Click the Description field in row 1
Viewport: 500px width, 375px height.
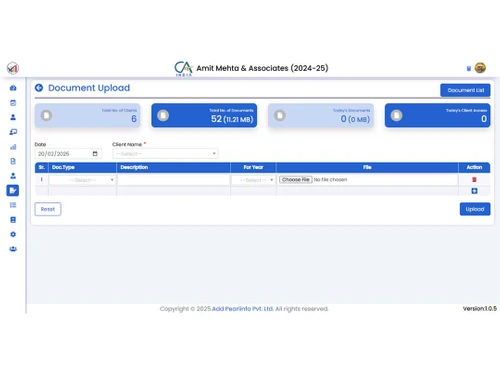pyautogui.click(x=173, y=180)
